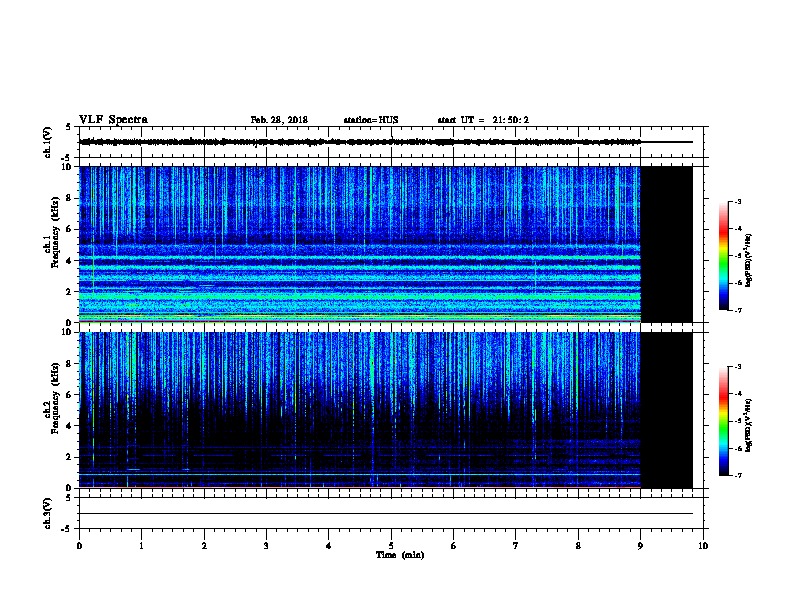Click time axis tick label "3"

coord(266,546)
